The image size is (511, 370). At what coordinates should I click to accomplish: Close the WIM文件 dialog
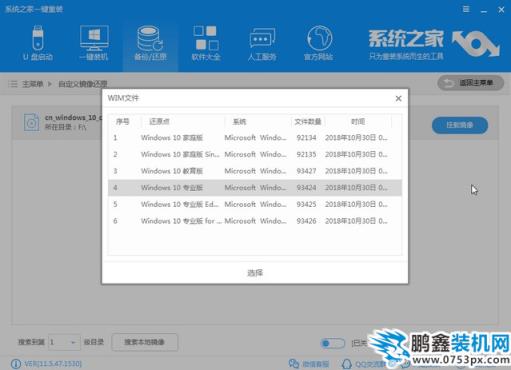pyautogui.click(x=398, y=98)
